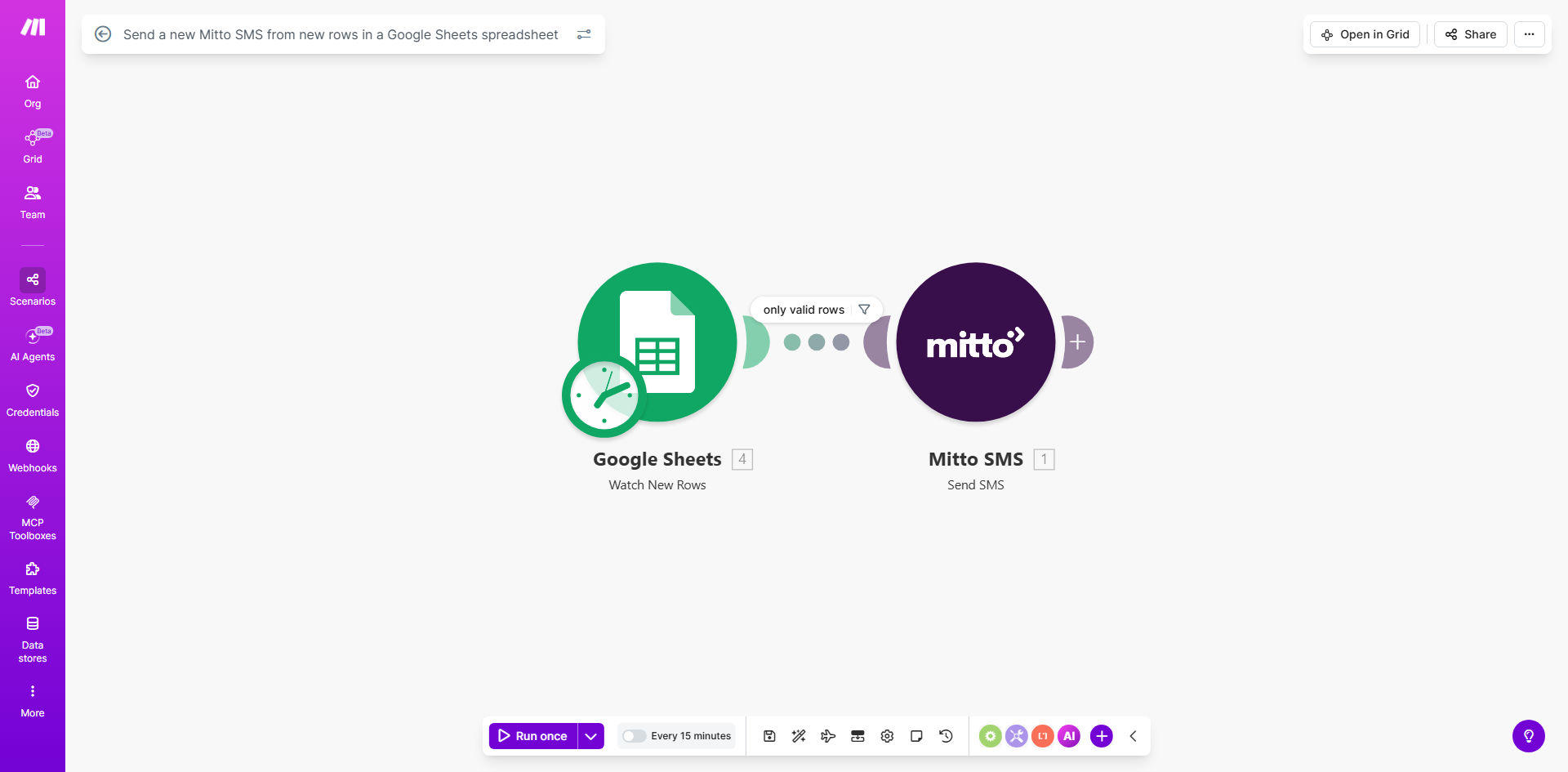Screen dimensions: 1568x772
Task: Click the filter funnel icon
Action: [x=864, y=310]
